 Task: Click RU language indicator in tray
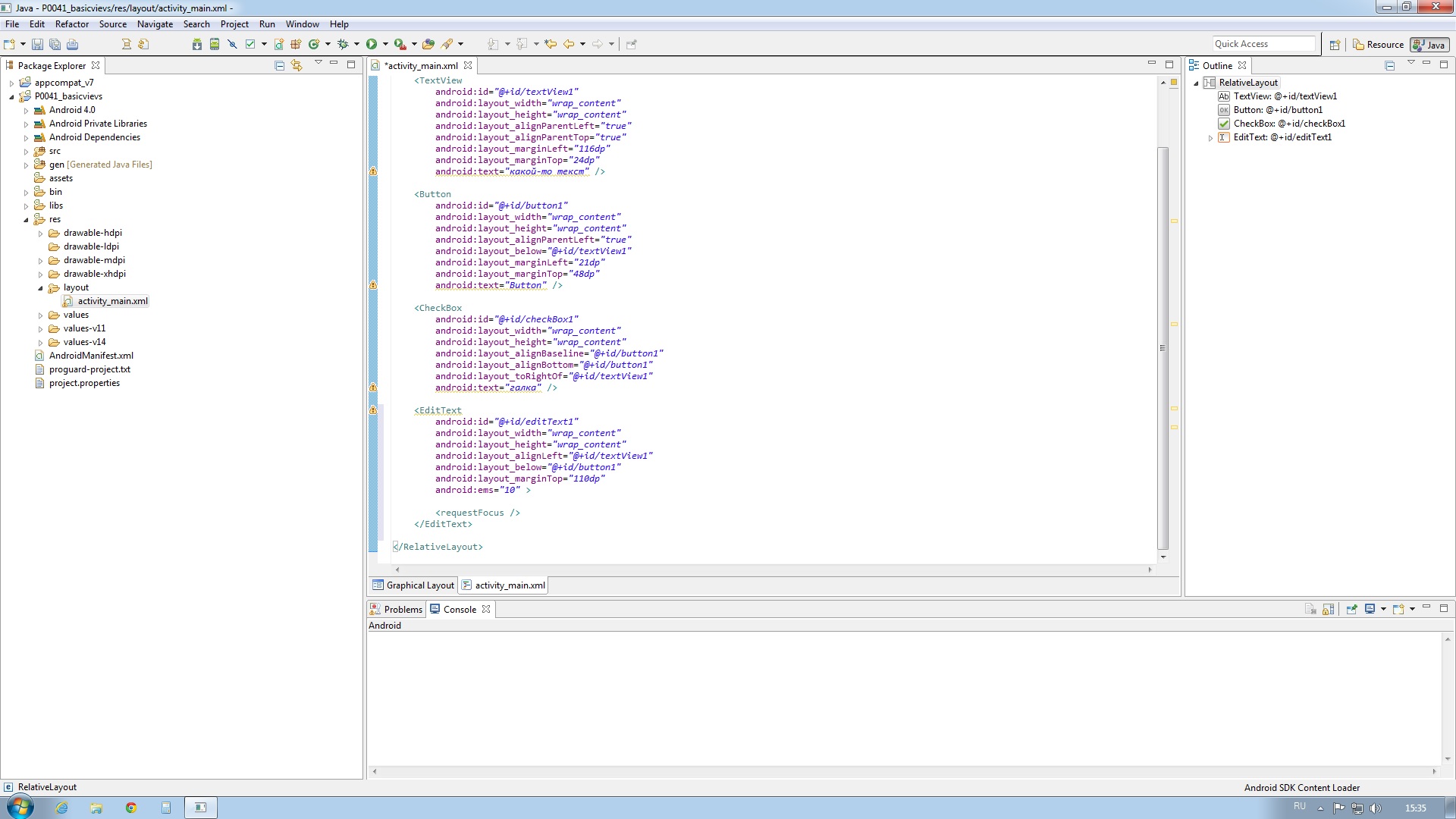pos(1300,806)
